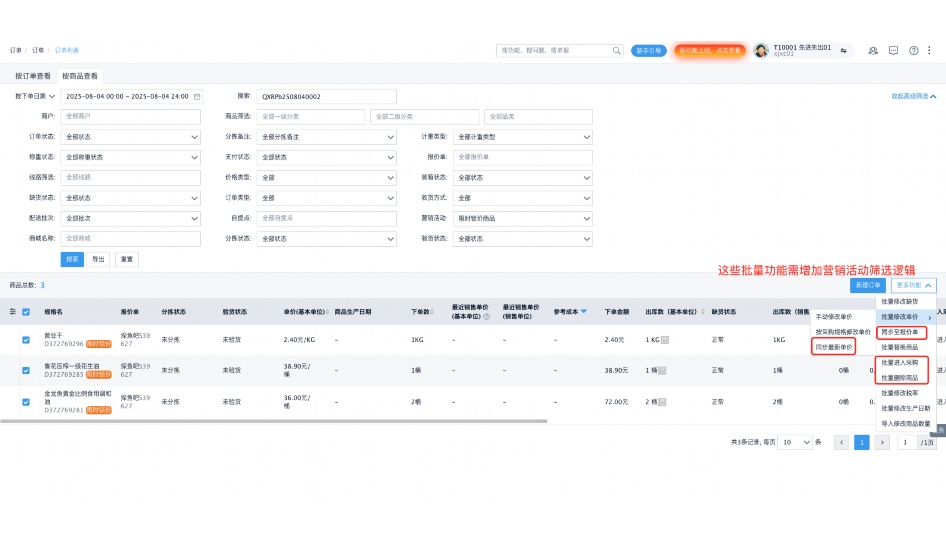
Task: Click the column settings icon in table header
Action: tap(13, 311)
